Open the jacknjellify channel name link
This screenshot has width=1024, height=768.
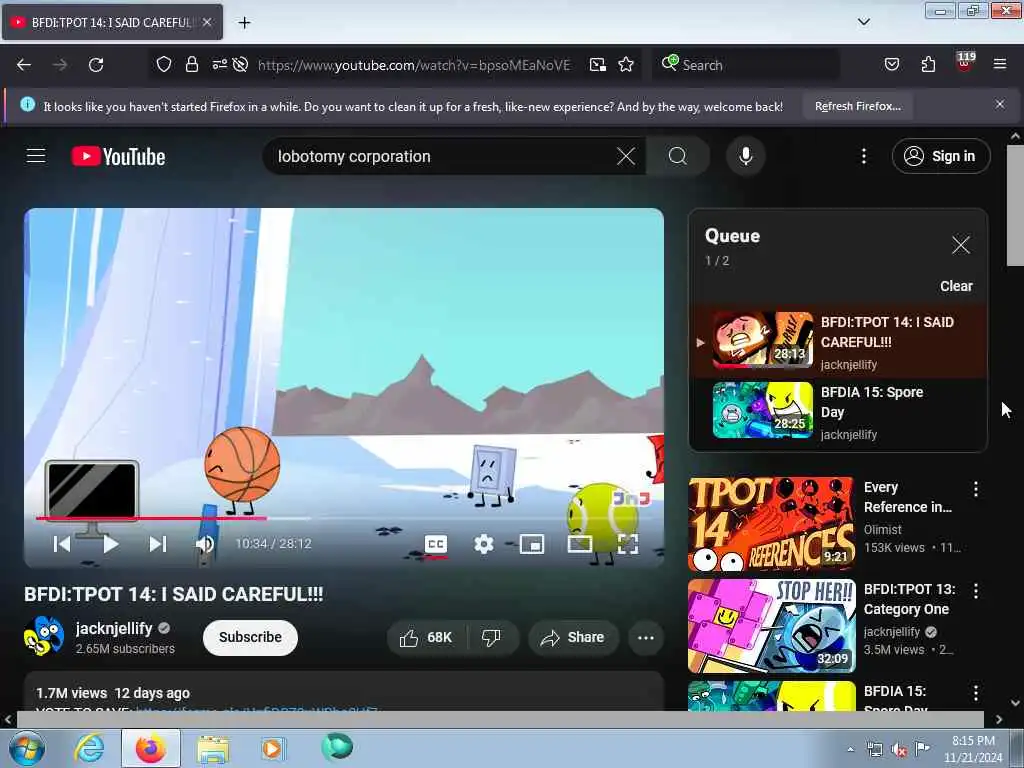coord(114,628)
